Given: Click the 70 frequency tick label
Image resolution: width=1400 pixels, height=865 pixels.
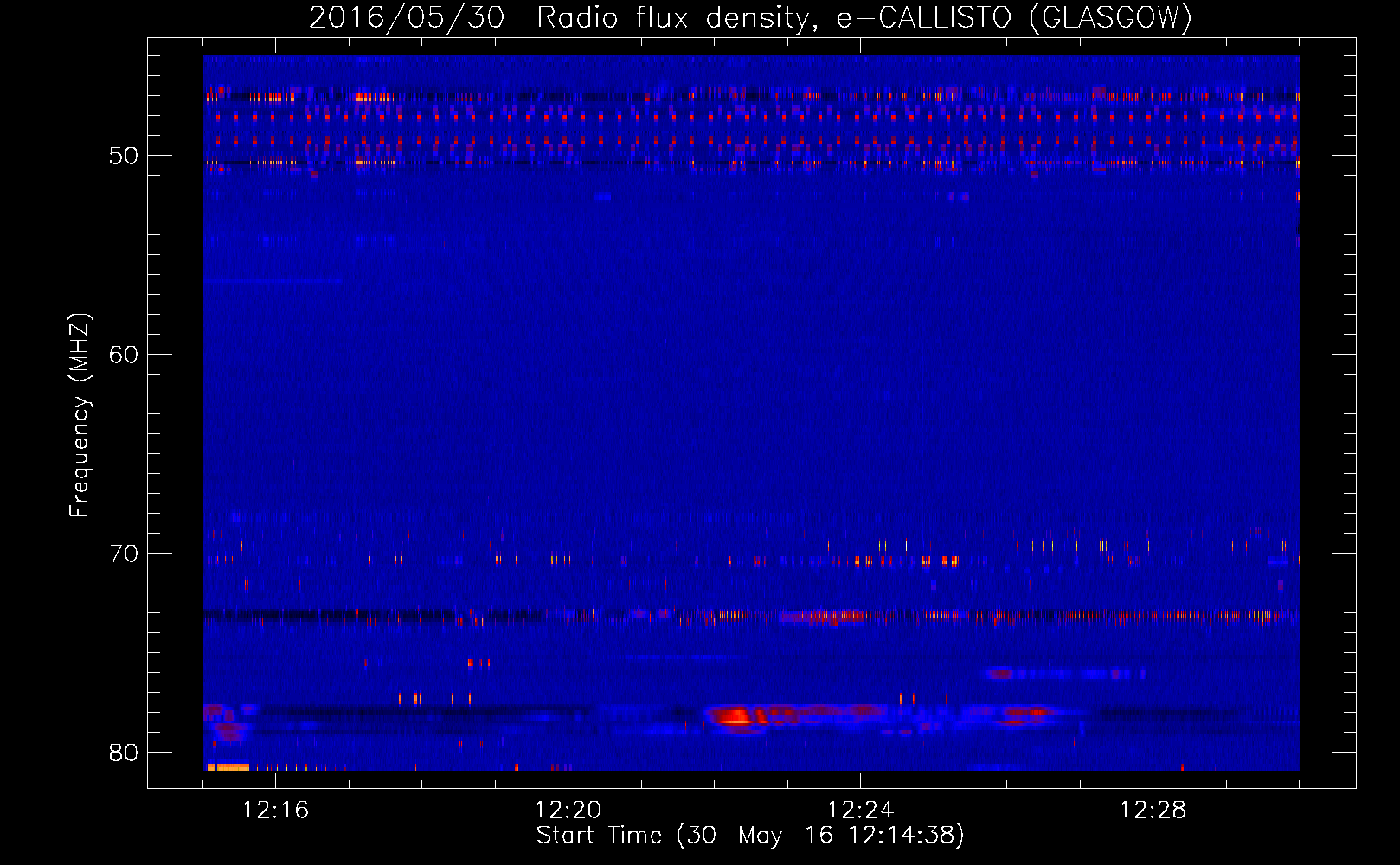Looking at the screenshot, I should point(124,554).
